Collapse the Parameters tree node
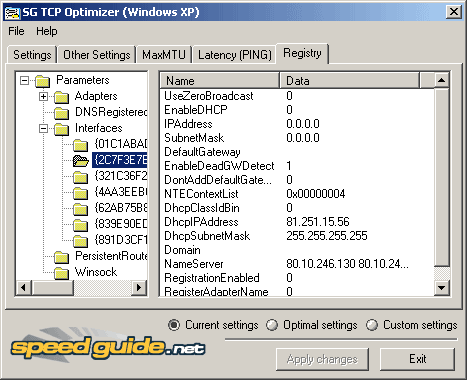The width and height of the screenshot is (467, 380). [x=24, y=80]
